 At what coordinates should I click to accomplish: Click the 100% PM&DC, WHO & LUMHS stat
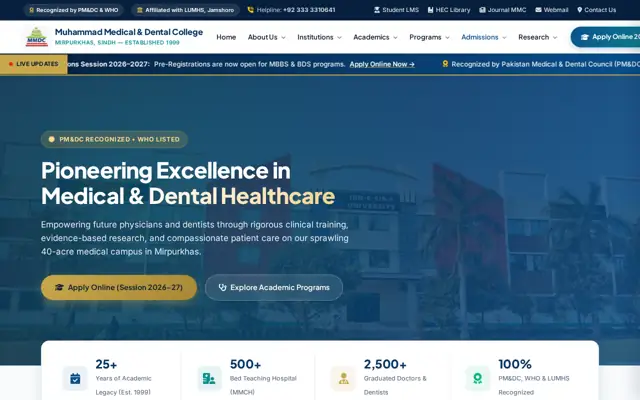point(518,378)
